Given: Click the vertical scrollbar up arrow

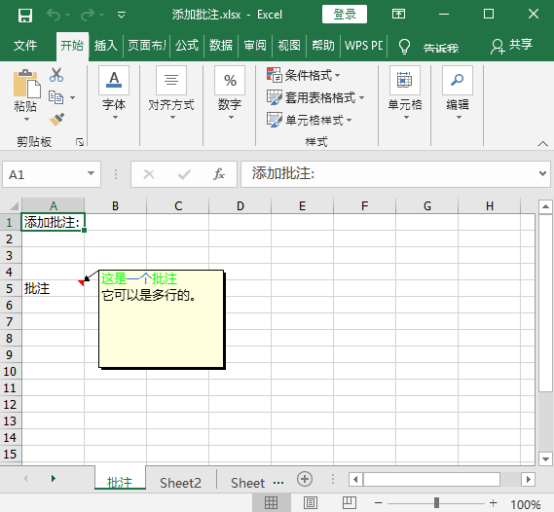Looking at the screenshot, I should point(546,207).
